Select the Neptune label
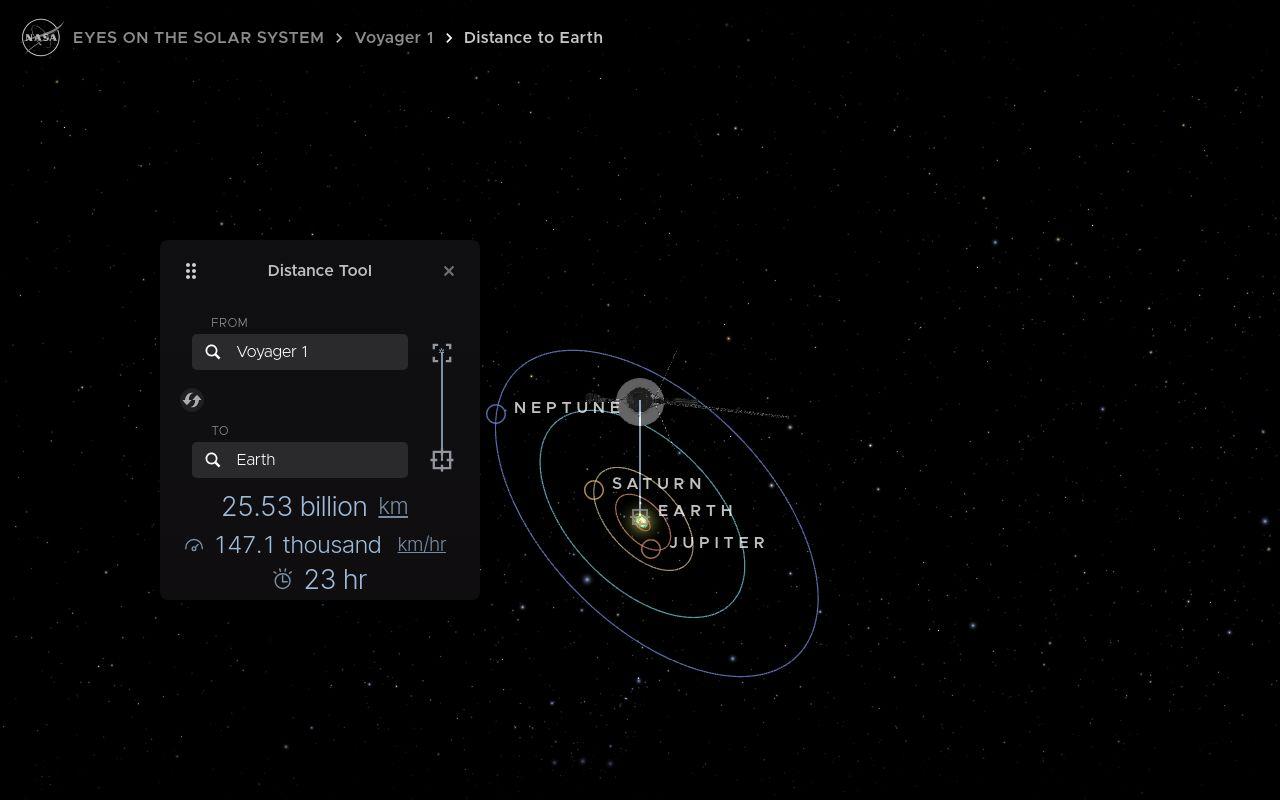The height and width of the screenshot is (800, 1280). [x=568, y=408]
